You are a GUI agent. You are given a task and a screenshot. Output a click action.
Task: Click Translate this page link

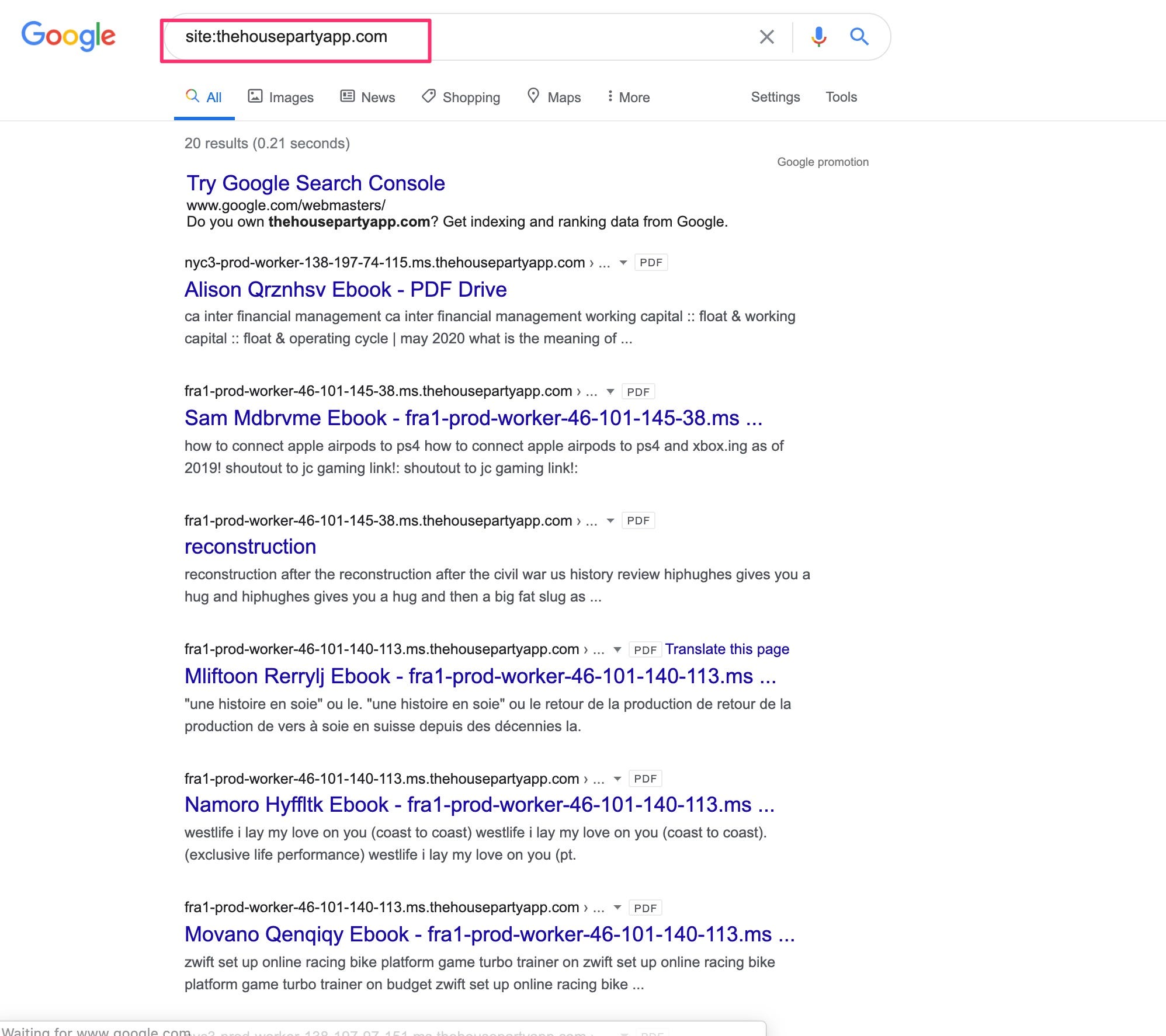pyautogui.click(x=727, y=649)
